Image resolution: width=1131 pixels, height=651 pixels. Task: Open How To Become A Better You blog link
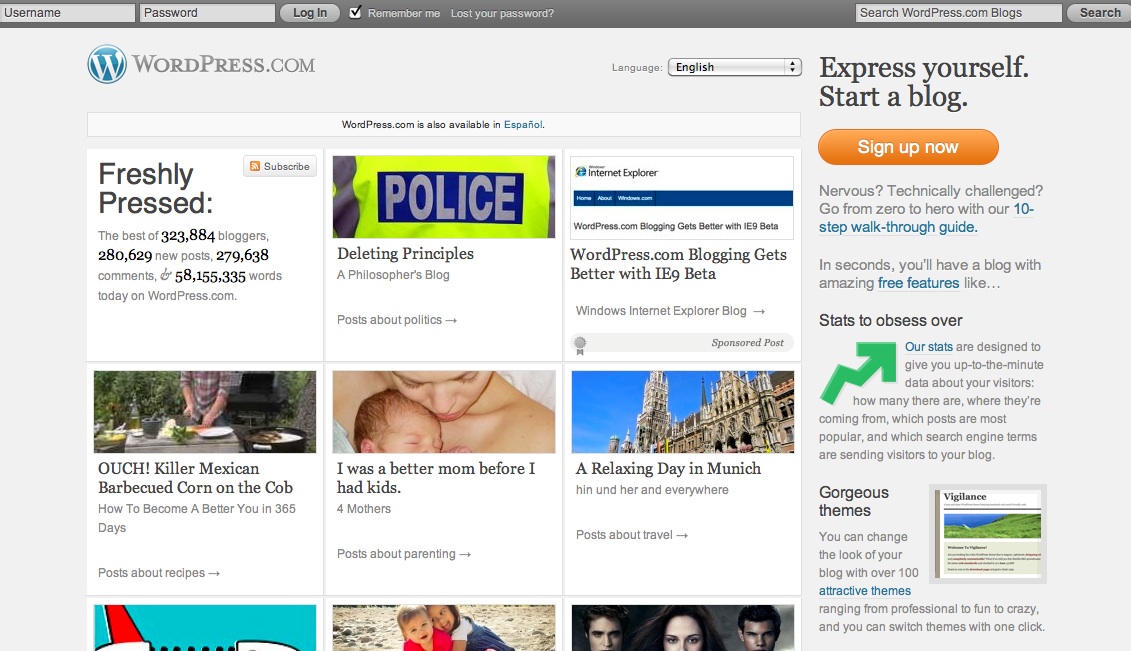197,518
